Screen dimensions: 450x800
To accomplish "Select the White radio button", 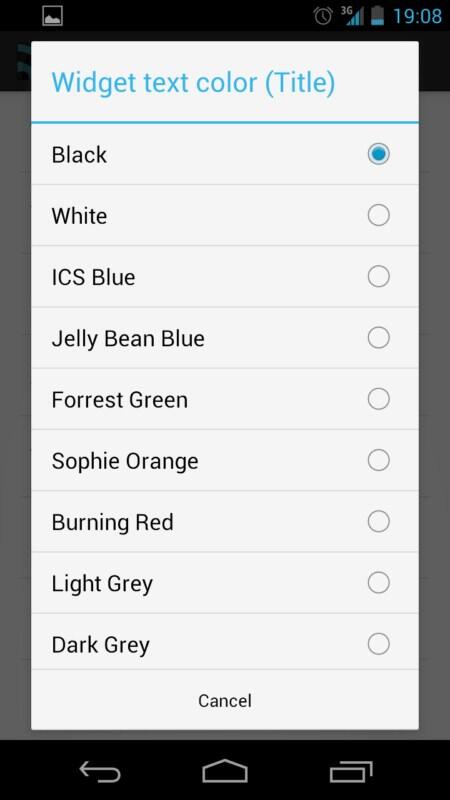I will [379, 215].
